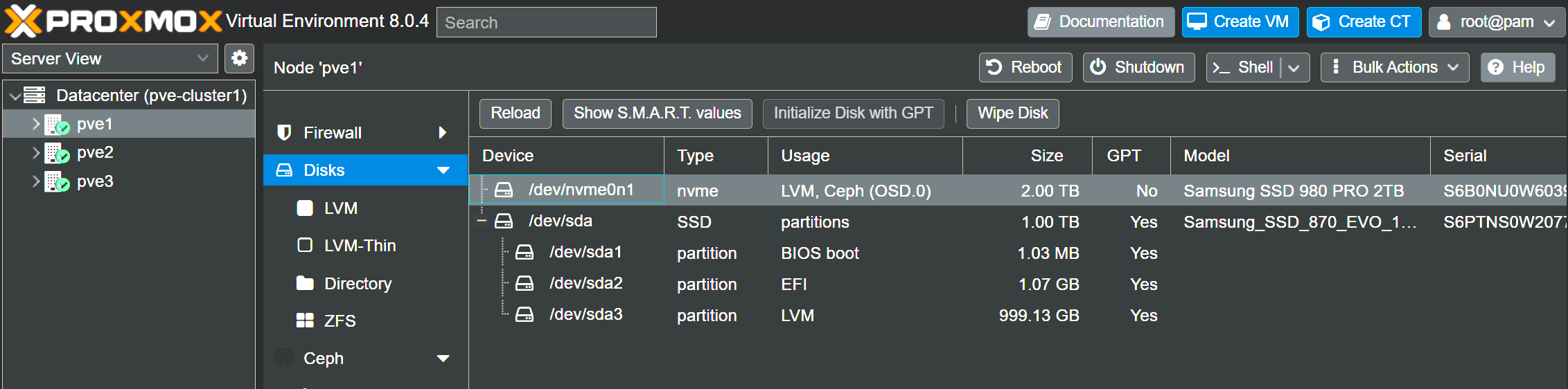
Task: Select the Ceph menu item
Action: (366, 358)
